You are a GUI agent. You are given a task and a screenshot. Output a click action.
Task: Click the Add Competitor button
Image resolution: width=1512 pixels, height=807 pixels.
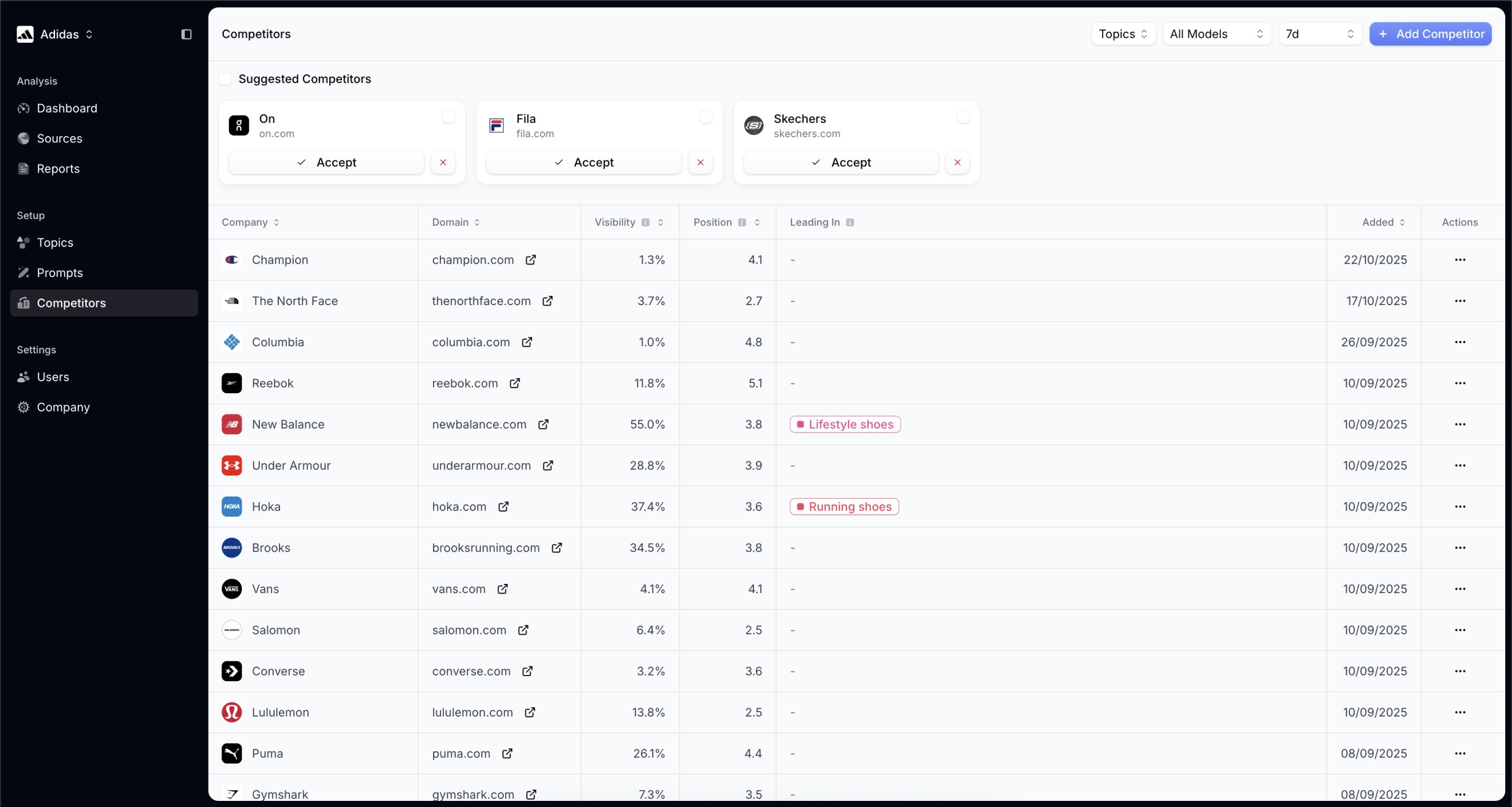pos(1430,34)
